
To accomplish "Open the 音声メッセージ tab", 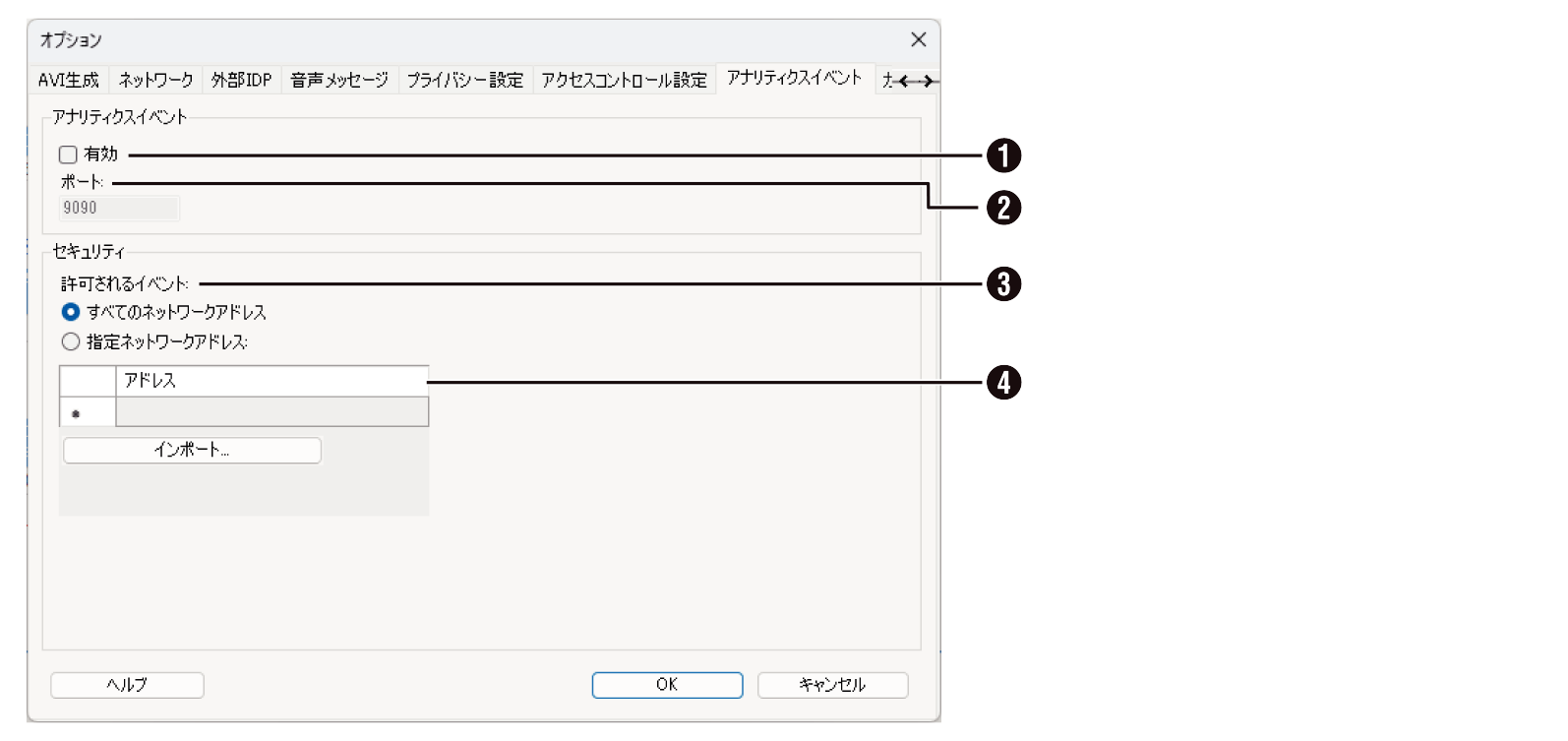I will tap(338, 80).
